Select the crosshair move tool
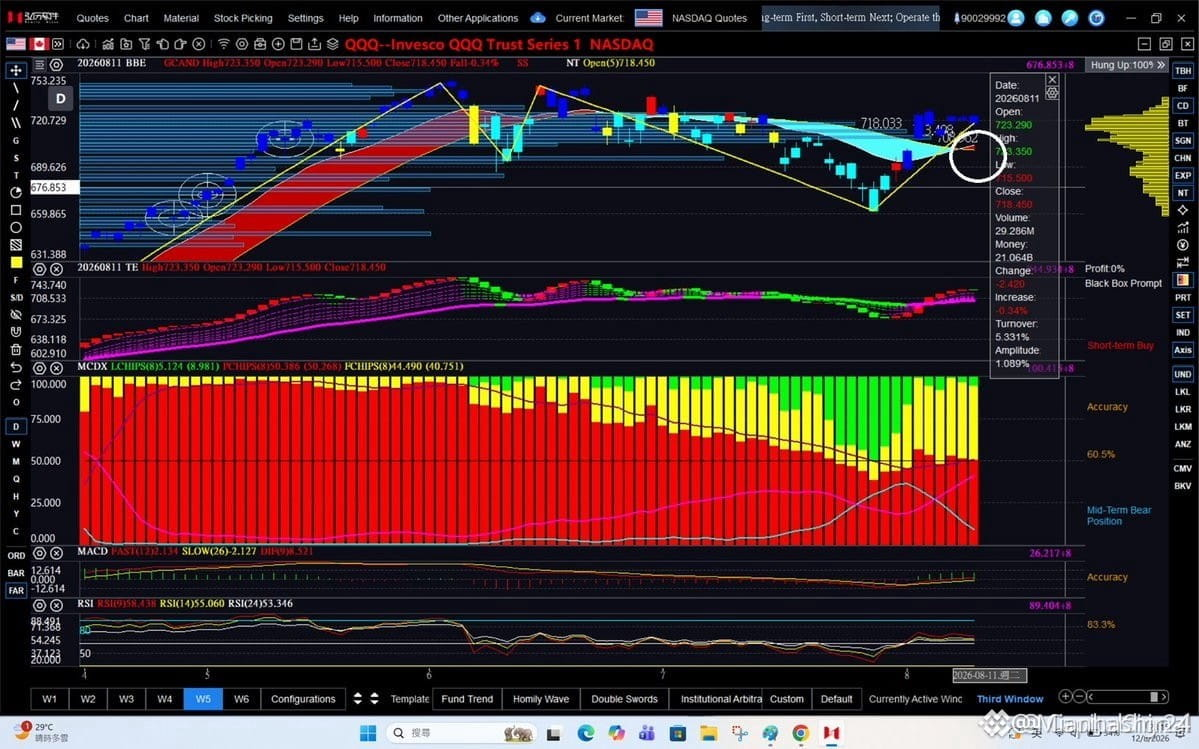The height and width of the screenshot is (749, 1199). 15,70
